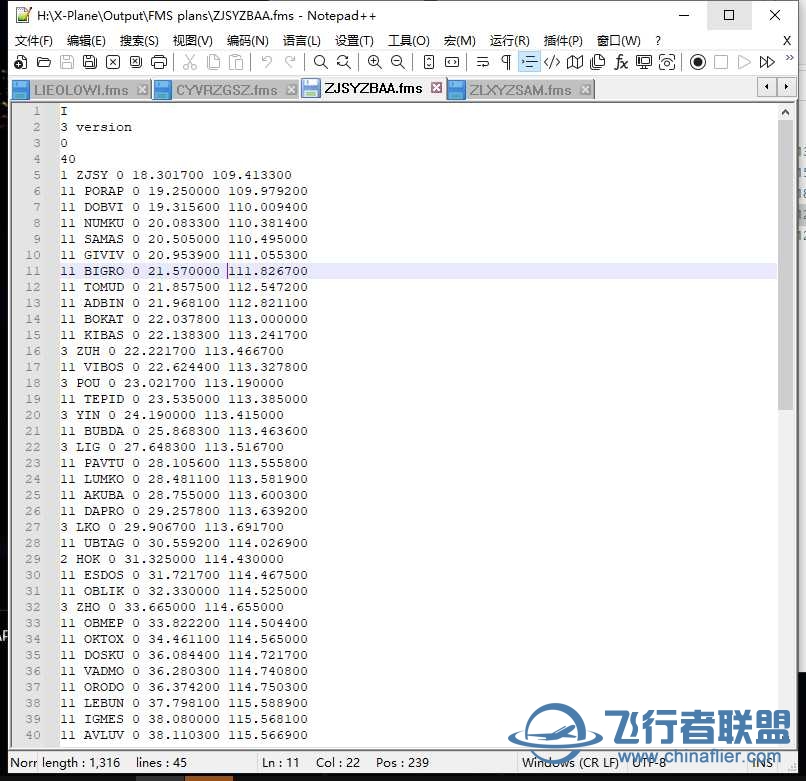The height and width of the screenshot is (781, 806).
Task: Open the 语言(L) menu
Action: (x=302, y=41)
